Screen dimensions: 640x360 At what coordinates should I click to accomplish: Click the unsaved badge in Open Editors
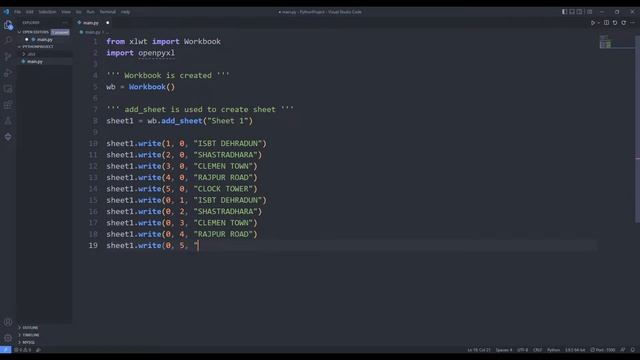point(60,32)
